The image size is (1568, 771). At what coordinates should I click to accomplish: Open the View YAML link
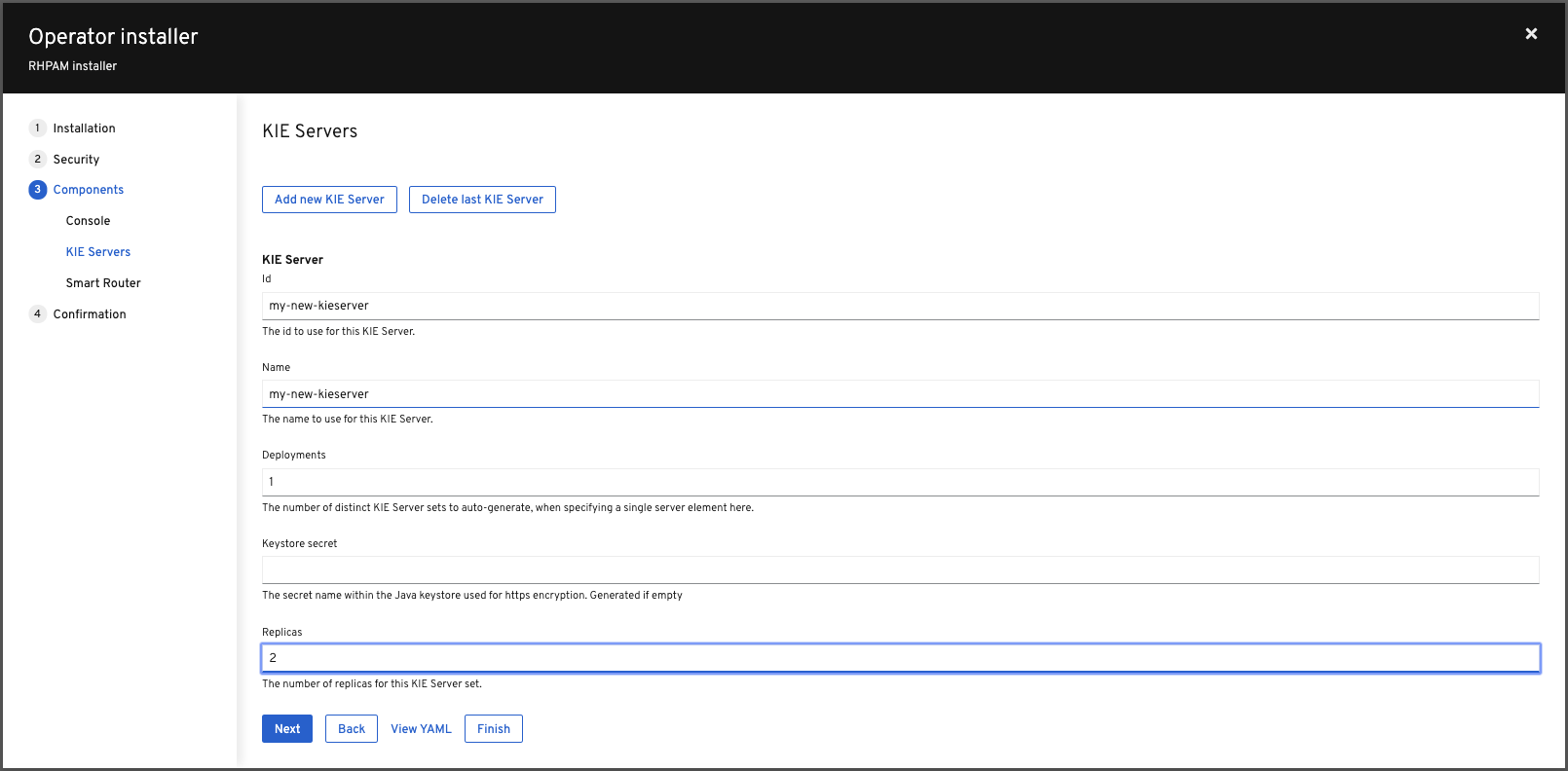coord(421,729)
